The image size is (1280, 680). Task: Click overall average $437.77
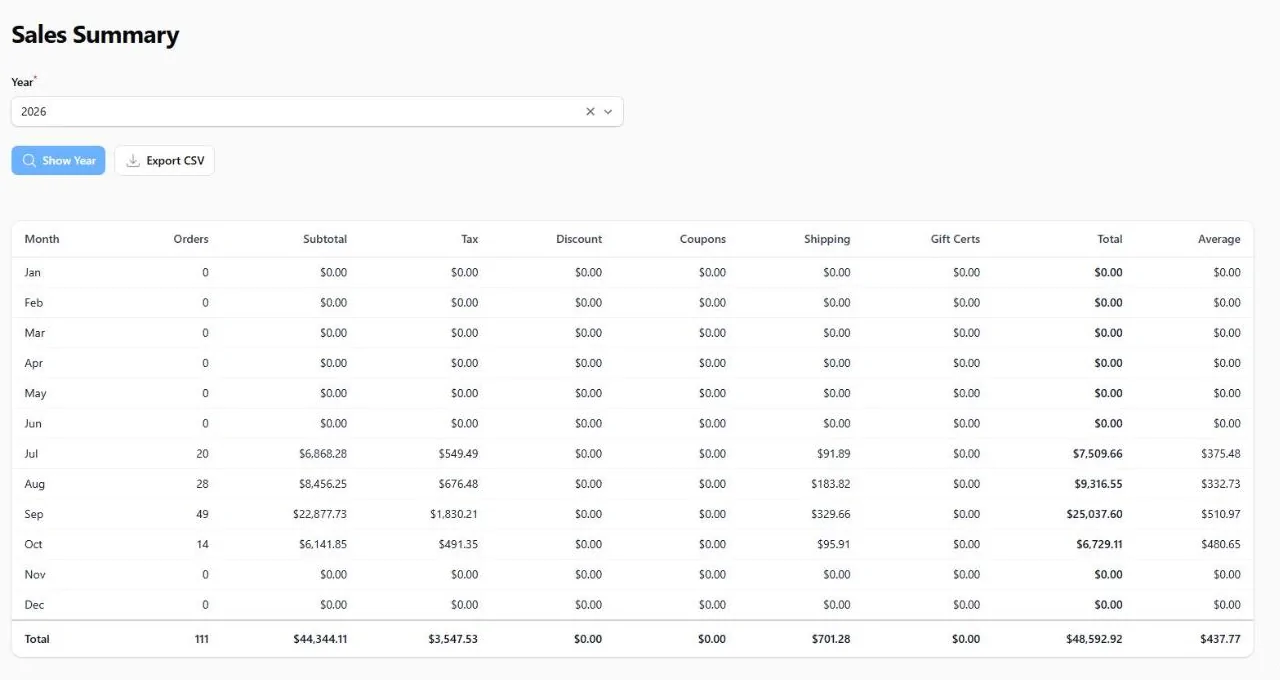pyautogui.click(x=1221, y=639)
